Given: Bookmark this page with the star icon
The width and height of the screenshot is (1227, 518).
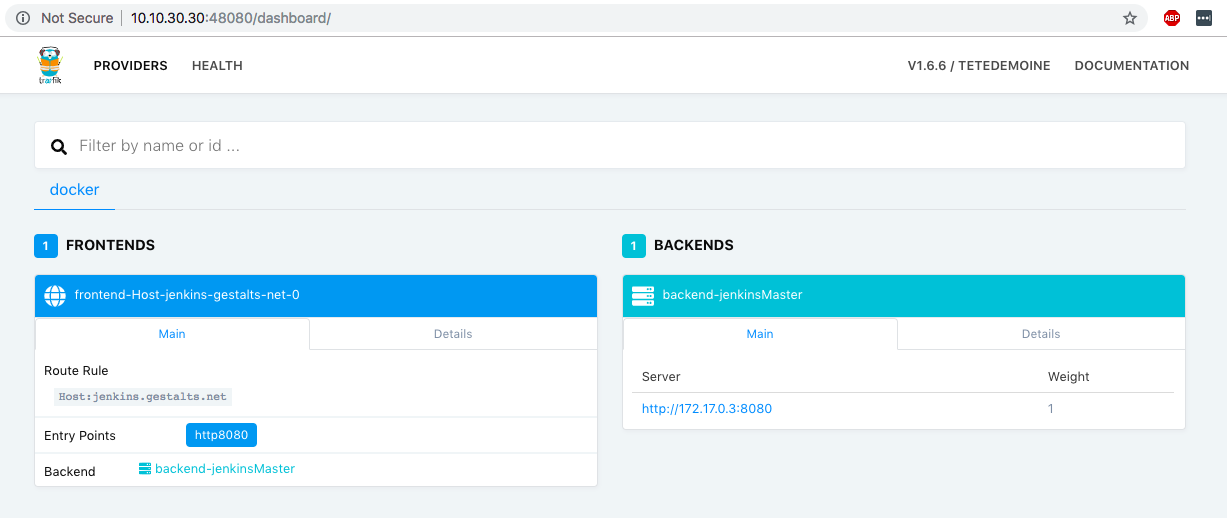Looking at the screenshot, I should [x=1130, y=18].
